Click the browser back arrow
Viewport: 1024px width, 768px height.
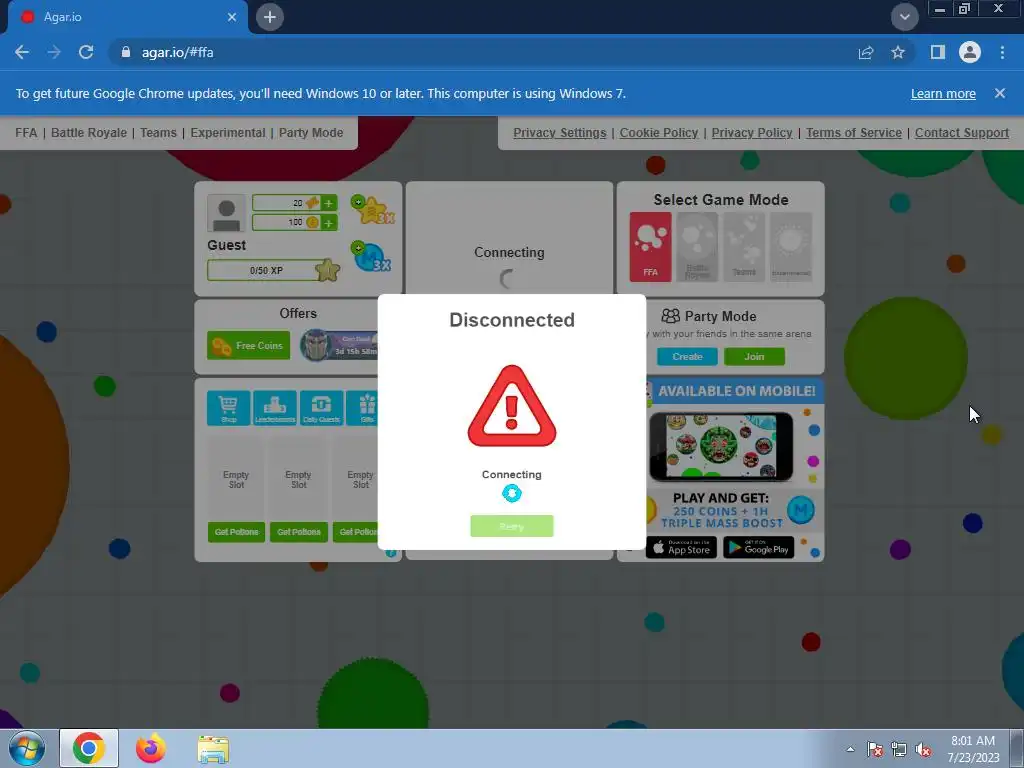22,52
